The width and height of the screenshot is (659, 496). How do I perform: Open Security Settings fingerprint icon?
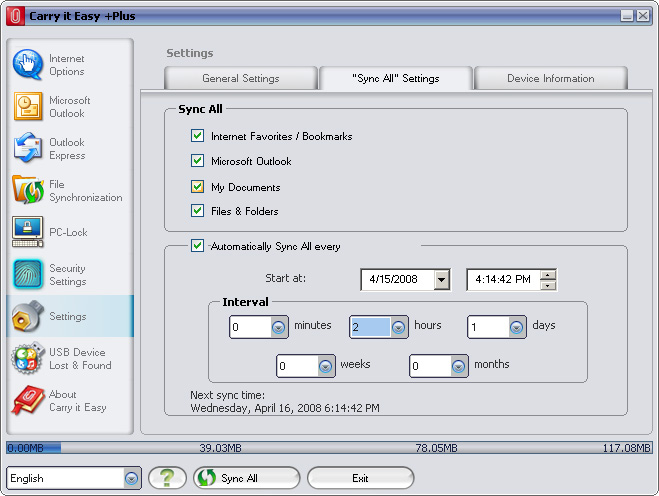[28, 274]
